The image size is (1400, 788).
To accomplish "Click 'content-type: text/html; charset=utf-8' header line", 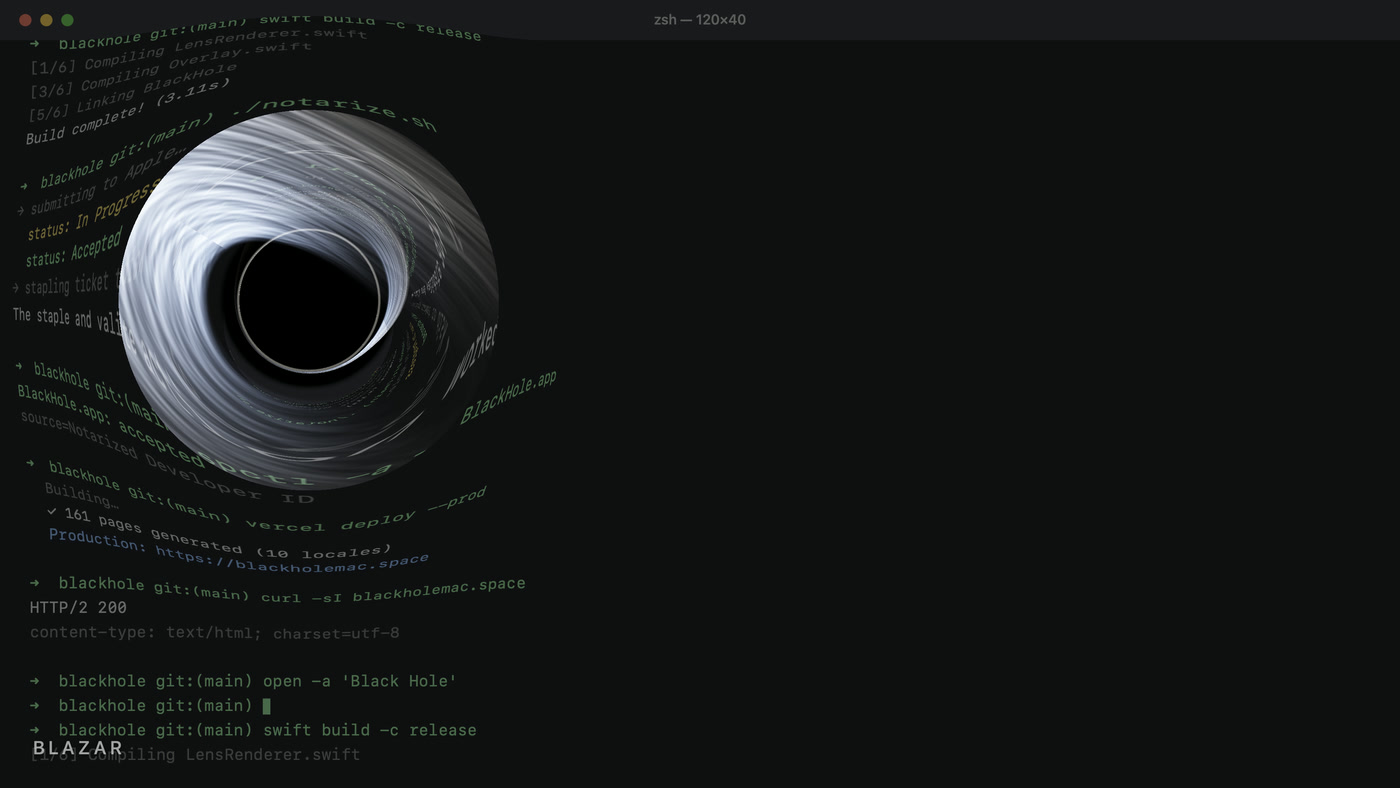I will click(215, 633).
